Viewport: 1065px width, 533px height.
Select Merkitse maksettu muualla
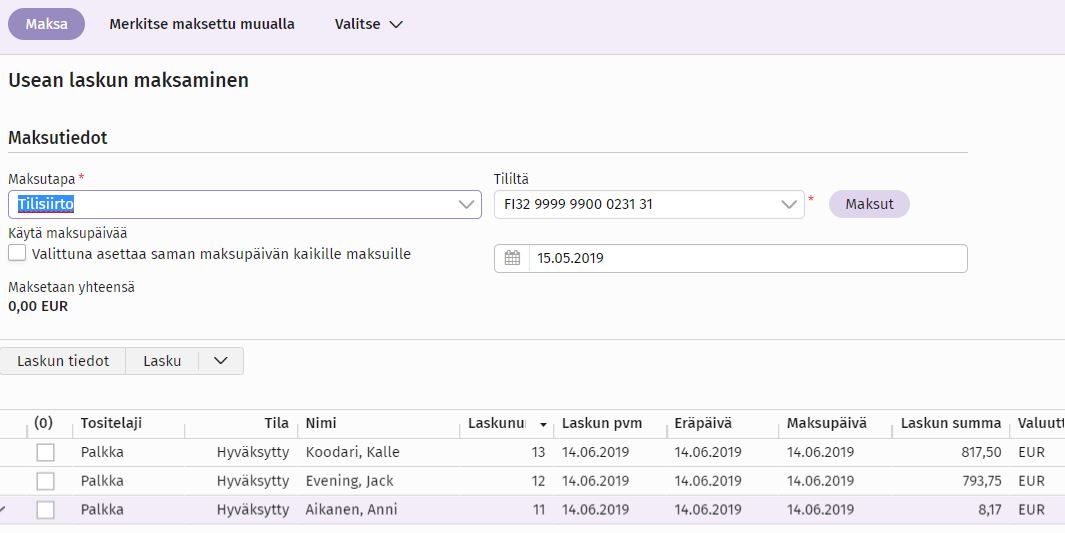pyautogui.click(x=202, y=24)
